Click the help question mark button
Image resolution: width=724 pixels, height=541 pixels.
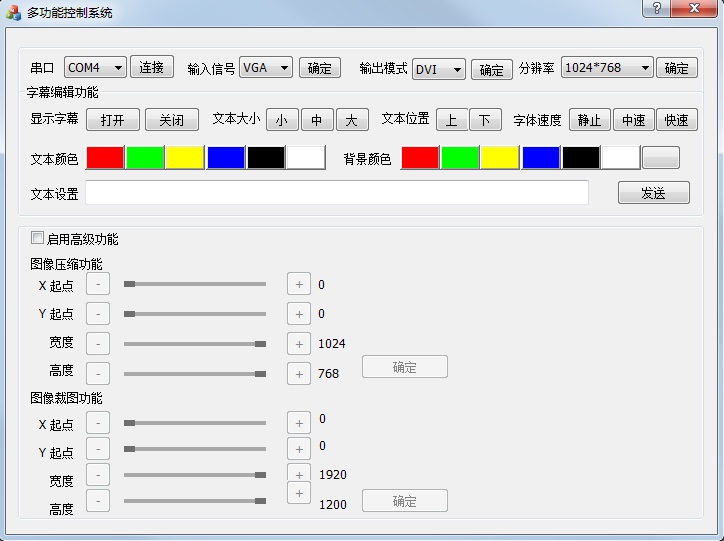click(x=656, y=9)
